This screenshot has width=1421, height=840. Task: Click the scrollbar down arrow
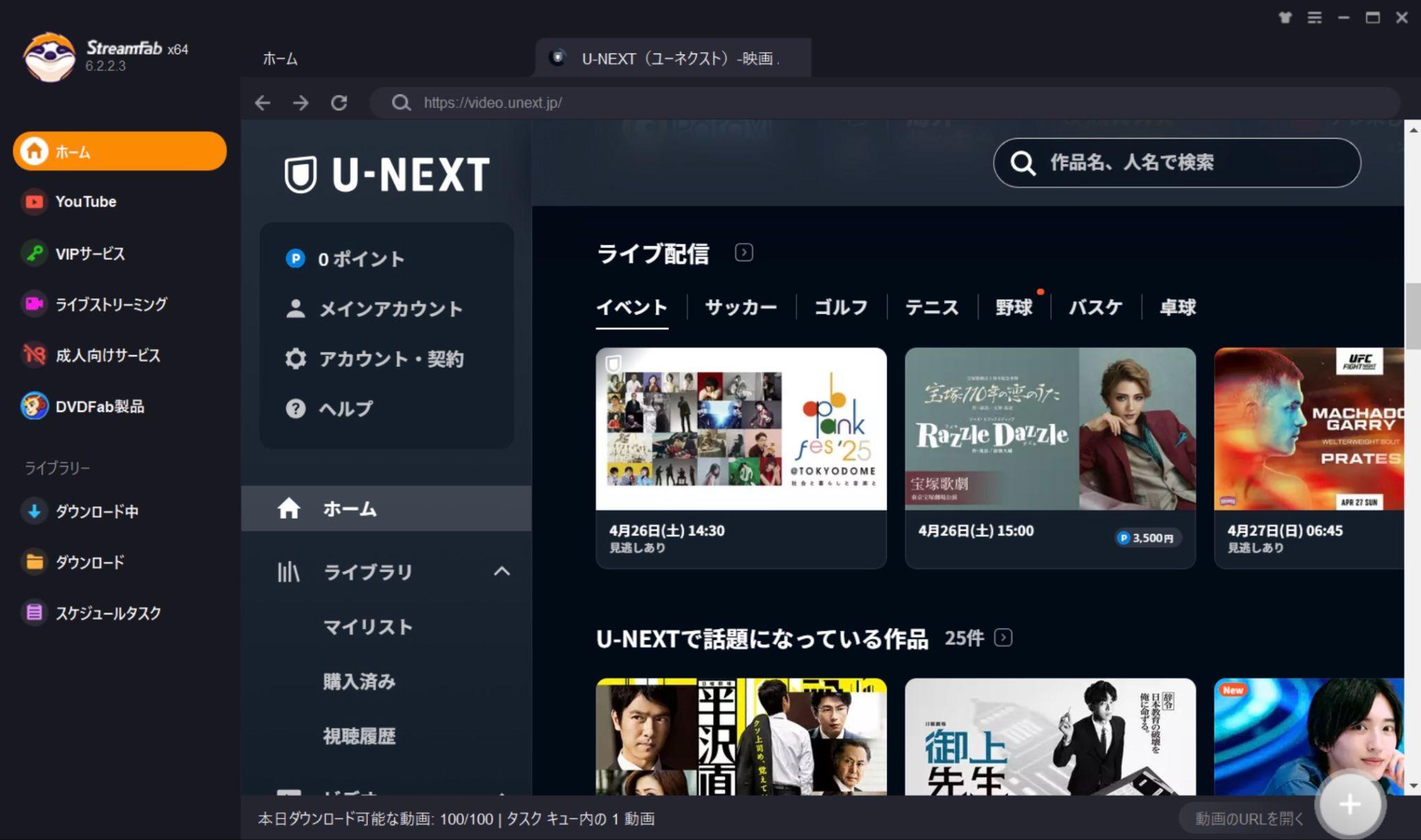pos(1413,786)
